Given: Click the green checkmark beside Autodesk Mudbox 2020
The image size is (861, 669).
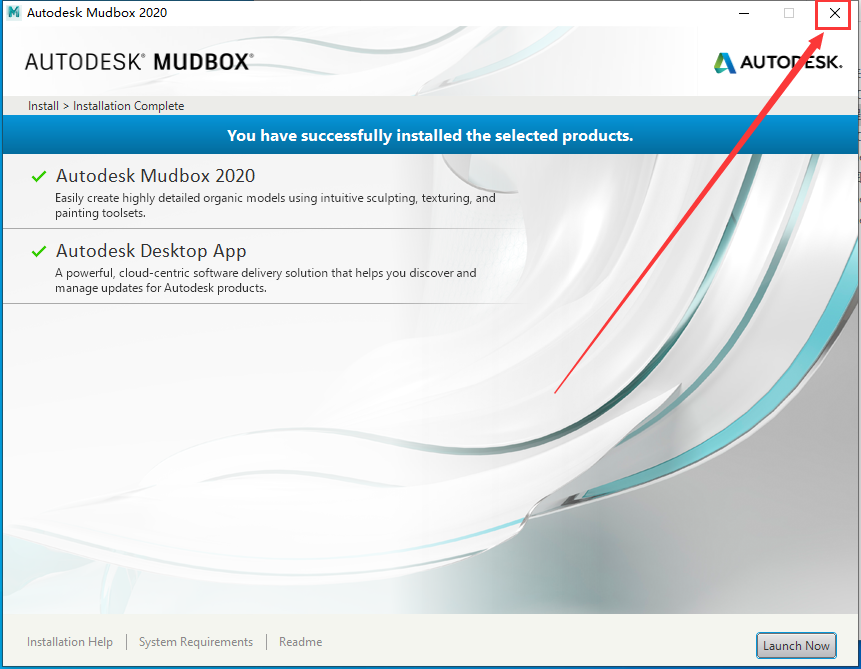Looking at the screenshot, I should click(x=37, y=177).
